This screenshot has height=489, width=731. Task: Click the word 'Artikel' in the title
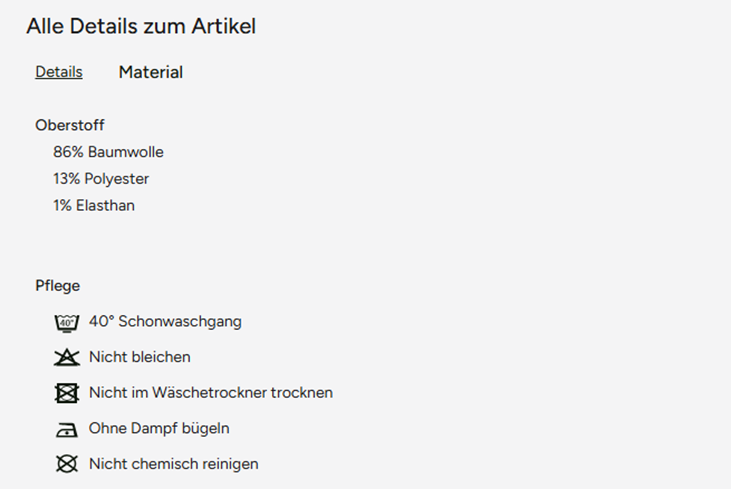coord(225,27)
